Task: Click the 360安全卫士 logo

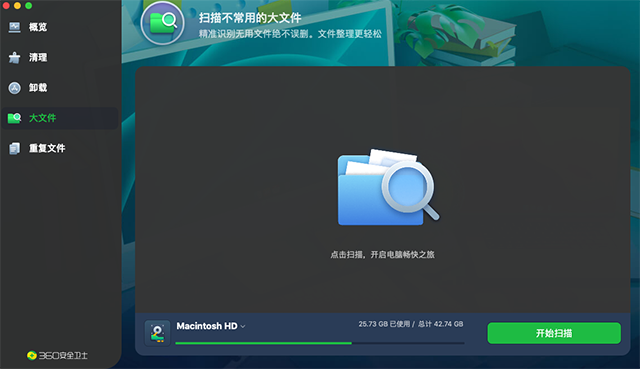Action: [57, 356]
